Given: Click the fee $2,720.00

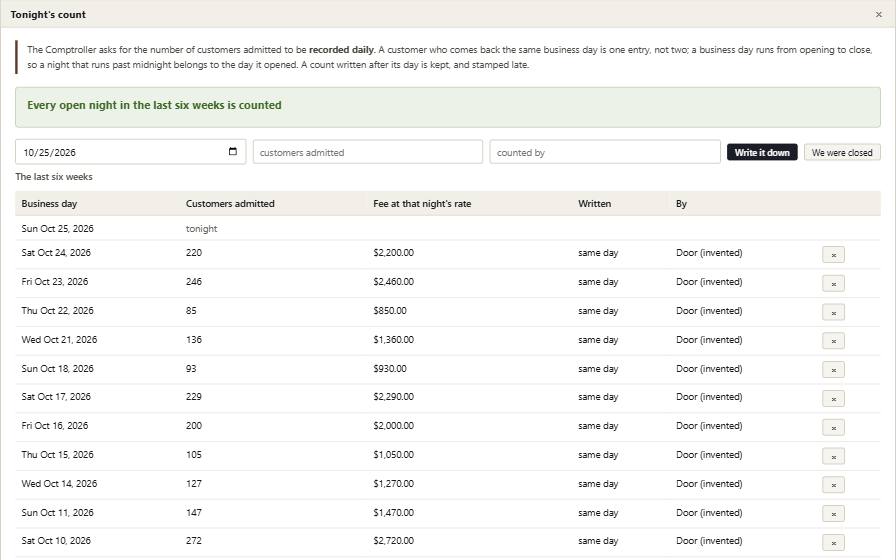Looking at the screenshot, I should pos(393,541).
